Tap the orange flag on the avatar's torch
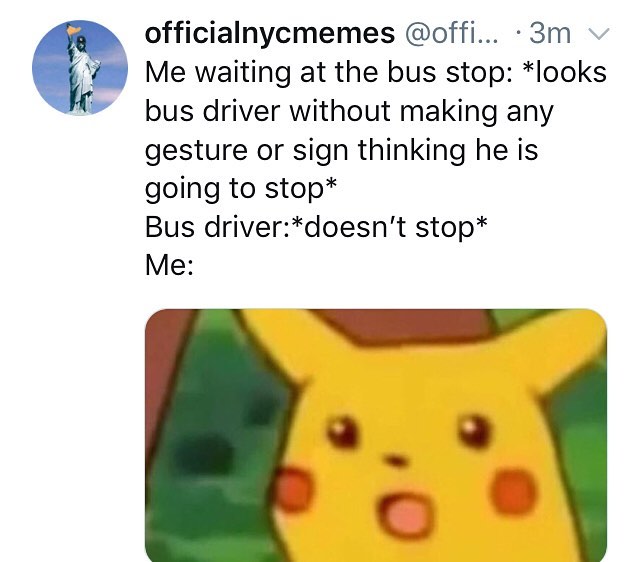The image size is (640, 562). coord(73,29)
